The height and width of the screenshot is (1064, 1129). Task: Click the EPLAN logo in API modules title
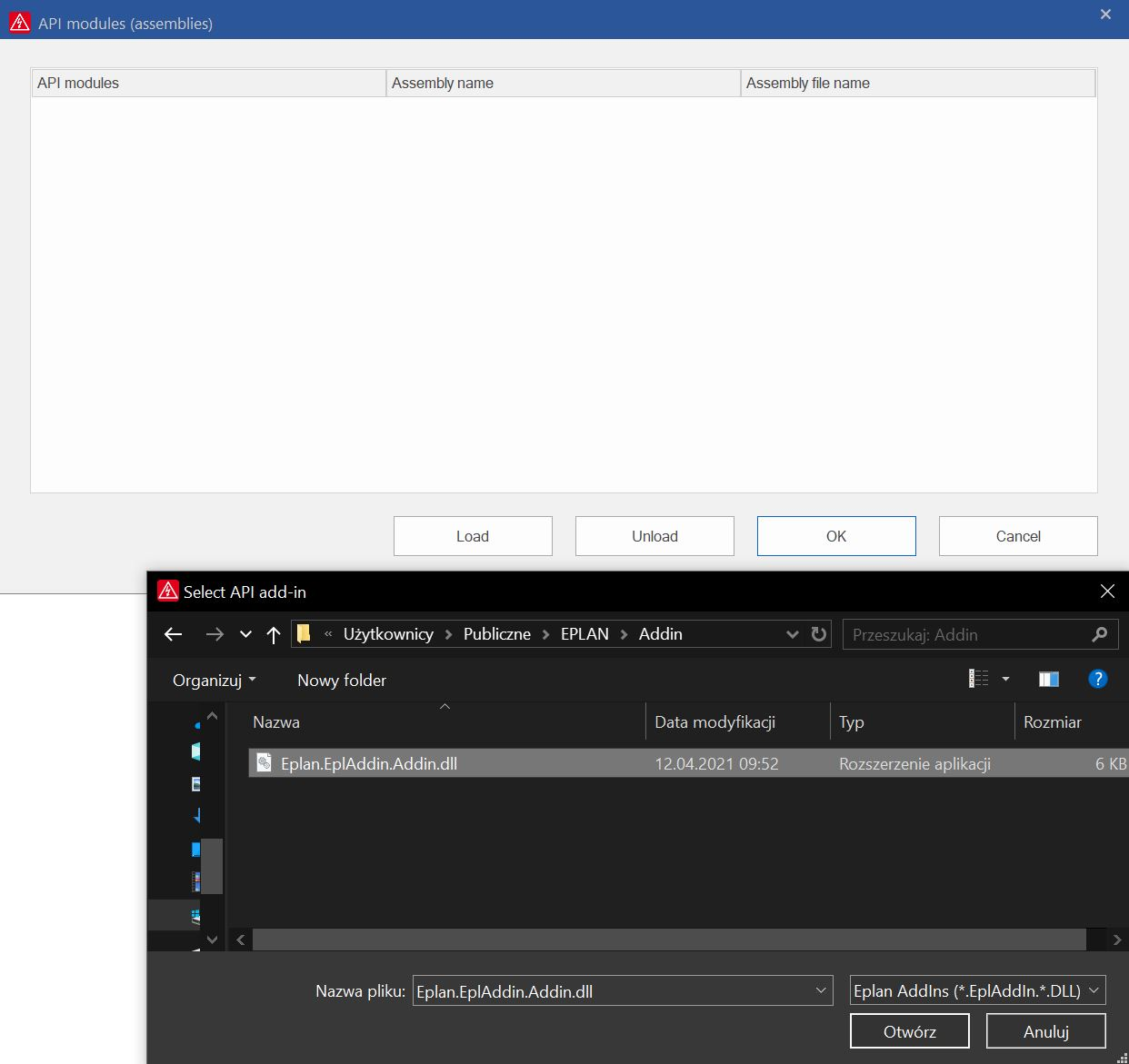(19, 22)
